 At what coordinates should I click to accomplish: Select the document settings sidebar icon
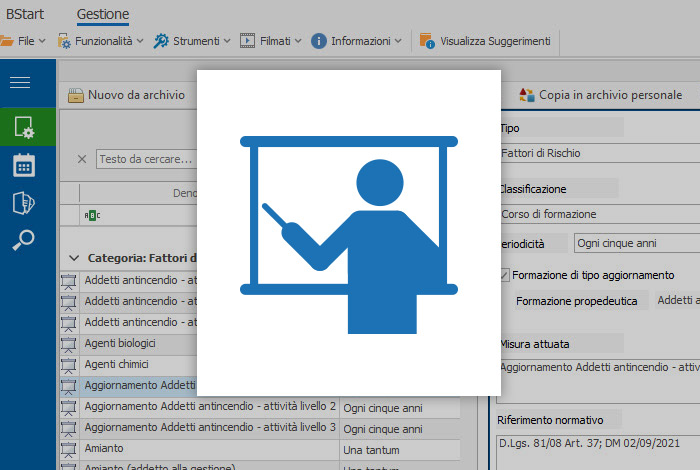coord(23,127)
